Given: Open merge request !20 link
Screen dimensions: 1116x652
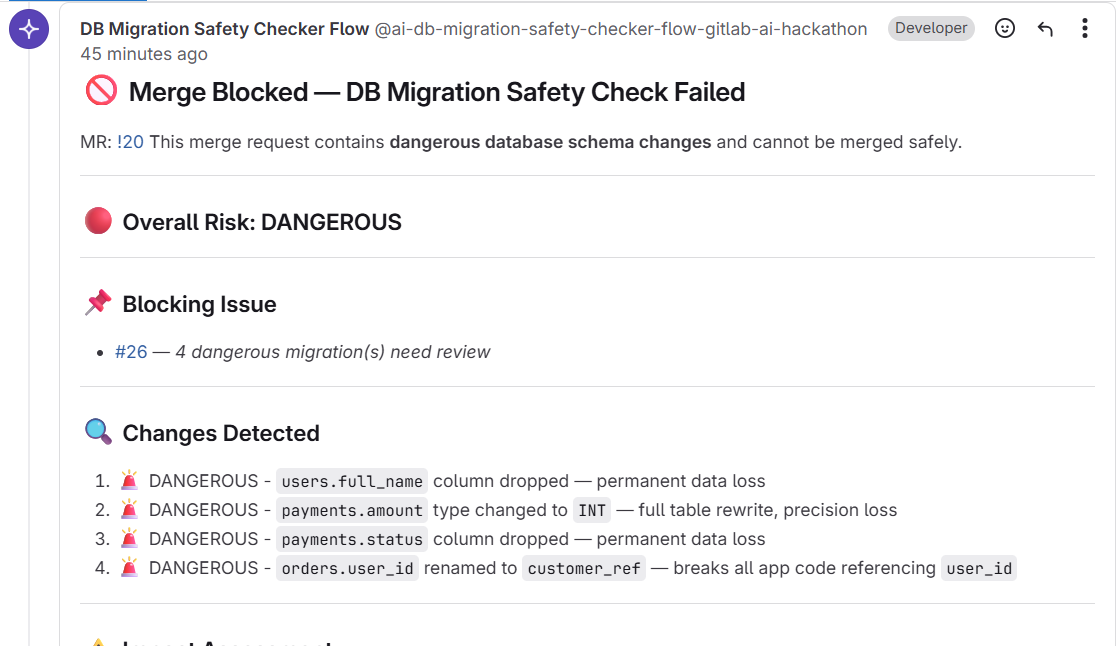Looking at the screenshot, I should tap(130, 142).
